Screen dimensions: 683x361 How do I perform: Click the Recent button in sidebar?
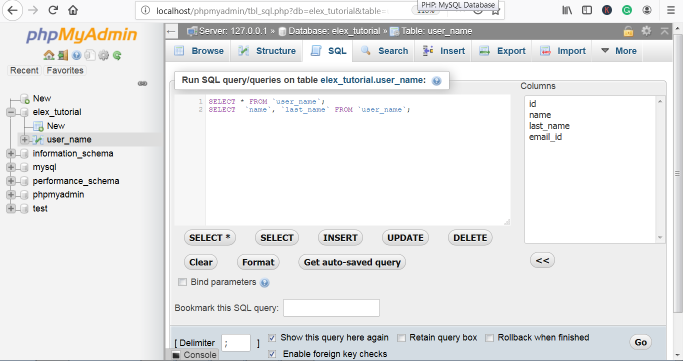tap(24, 71)
